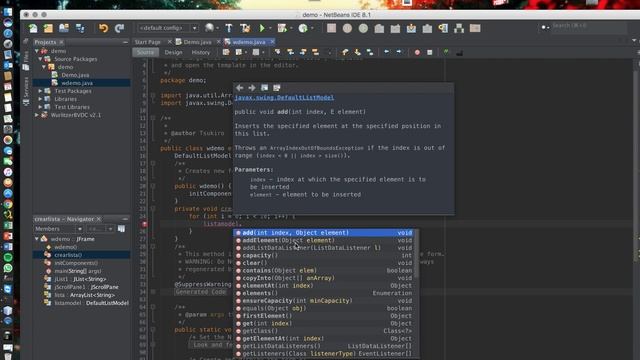Click the square stop icon in editor toolbar
640x360 pixels.
coord(429,52)
